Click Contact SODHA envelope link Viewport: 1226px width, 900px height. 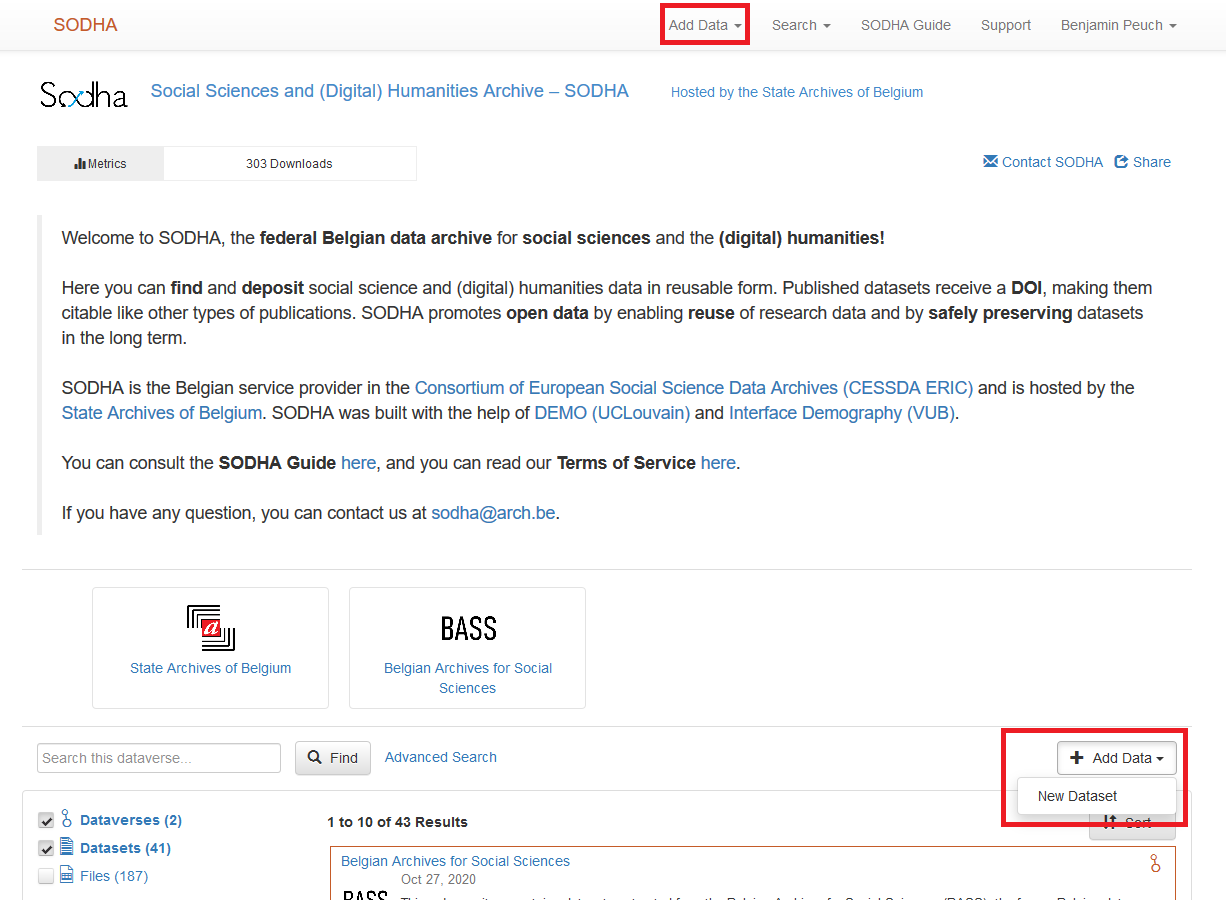(x=1043, y=162)
